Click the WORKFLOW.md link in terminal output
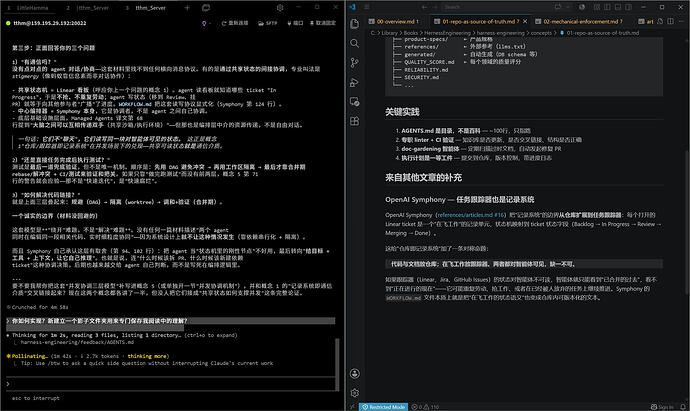Viewport: 690px width, 411px height. [135, 104]
